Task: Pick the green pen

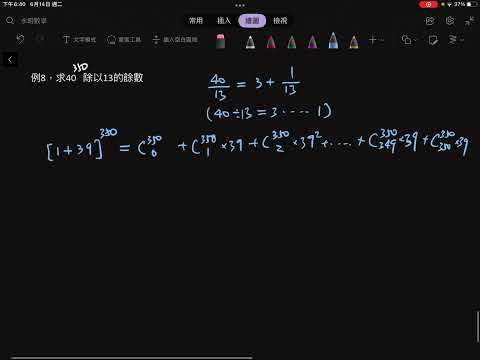Action: (292, 42)
